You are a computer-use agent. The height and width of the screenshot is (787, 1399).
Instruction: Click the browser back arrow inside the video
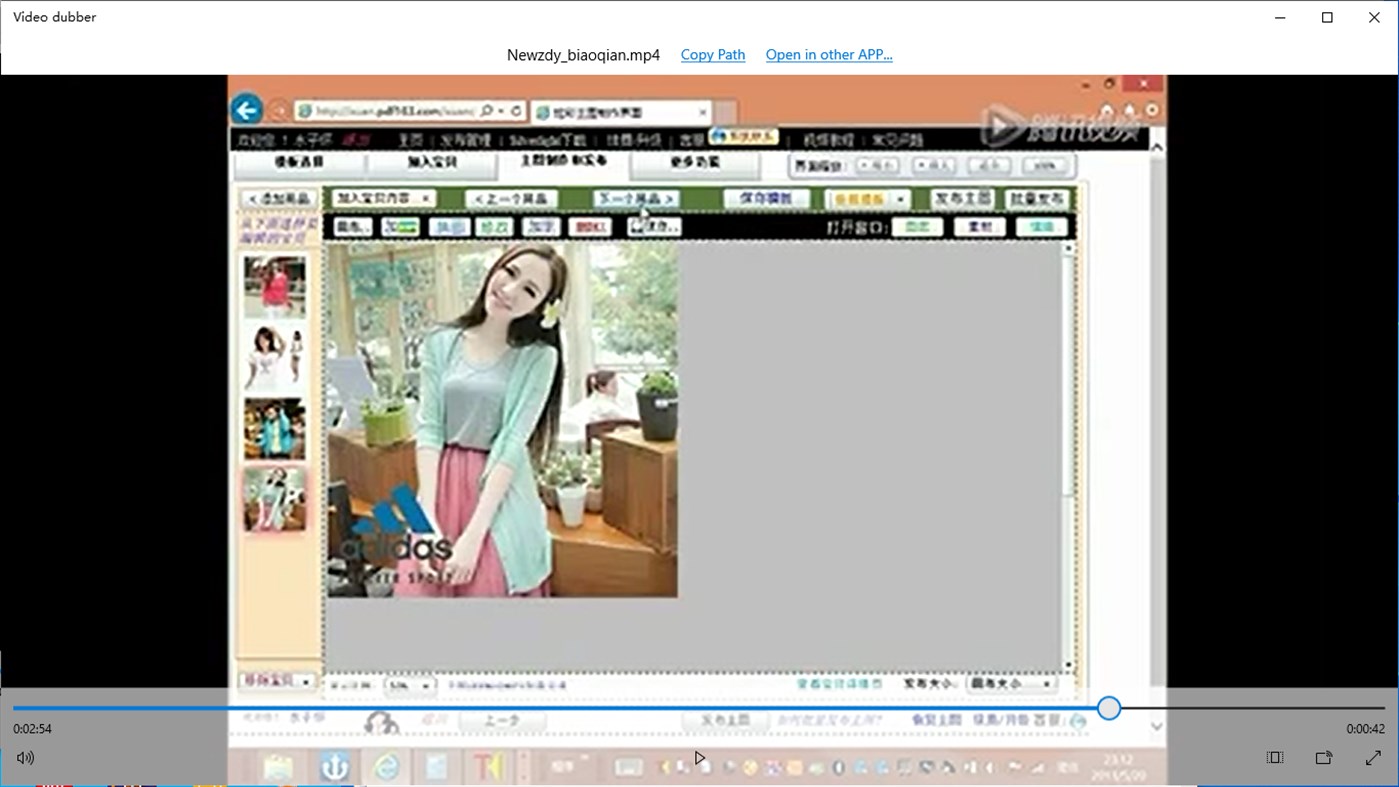246,109
